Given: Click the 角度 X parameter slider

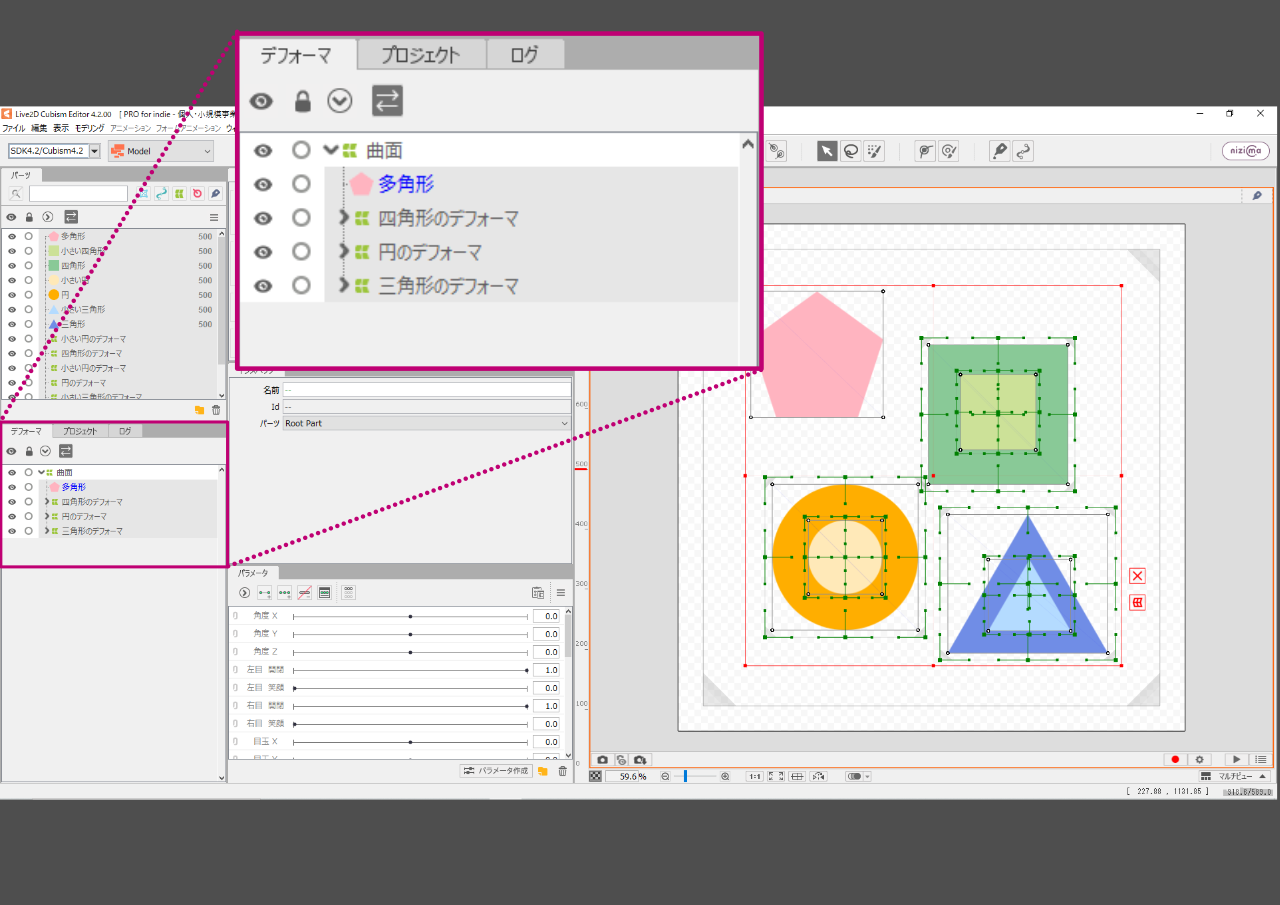Looking at the screenshot, I should click(410, 616).
